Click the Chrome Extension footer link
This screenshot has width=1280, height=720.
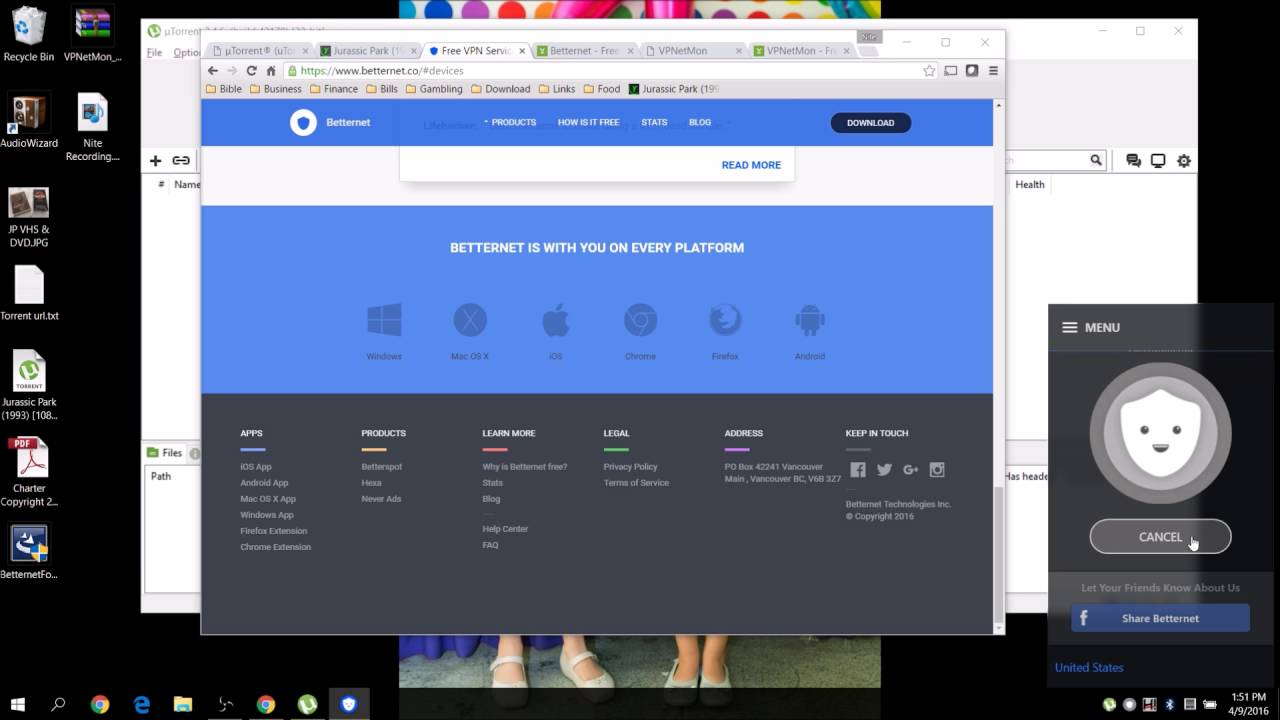275,547
